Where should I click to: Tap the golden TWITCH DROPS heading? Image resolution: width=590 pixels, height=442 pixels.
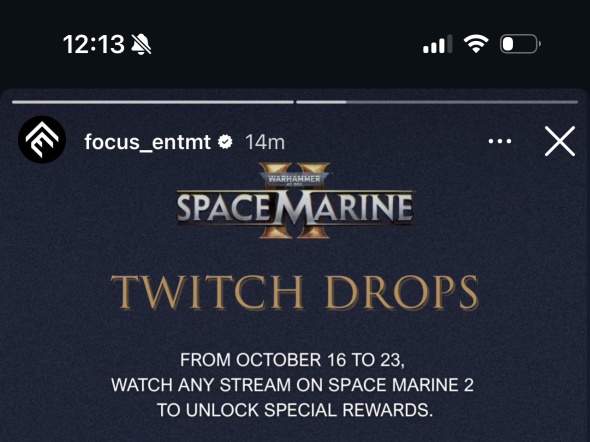pos(295,292)
